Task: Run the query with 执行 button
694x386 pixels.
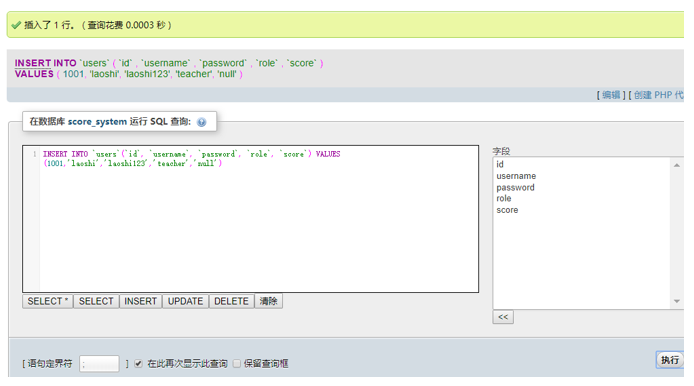Action: (x=670, y=360)
